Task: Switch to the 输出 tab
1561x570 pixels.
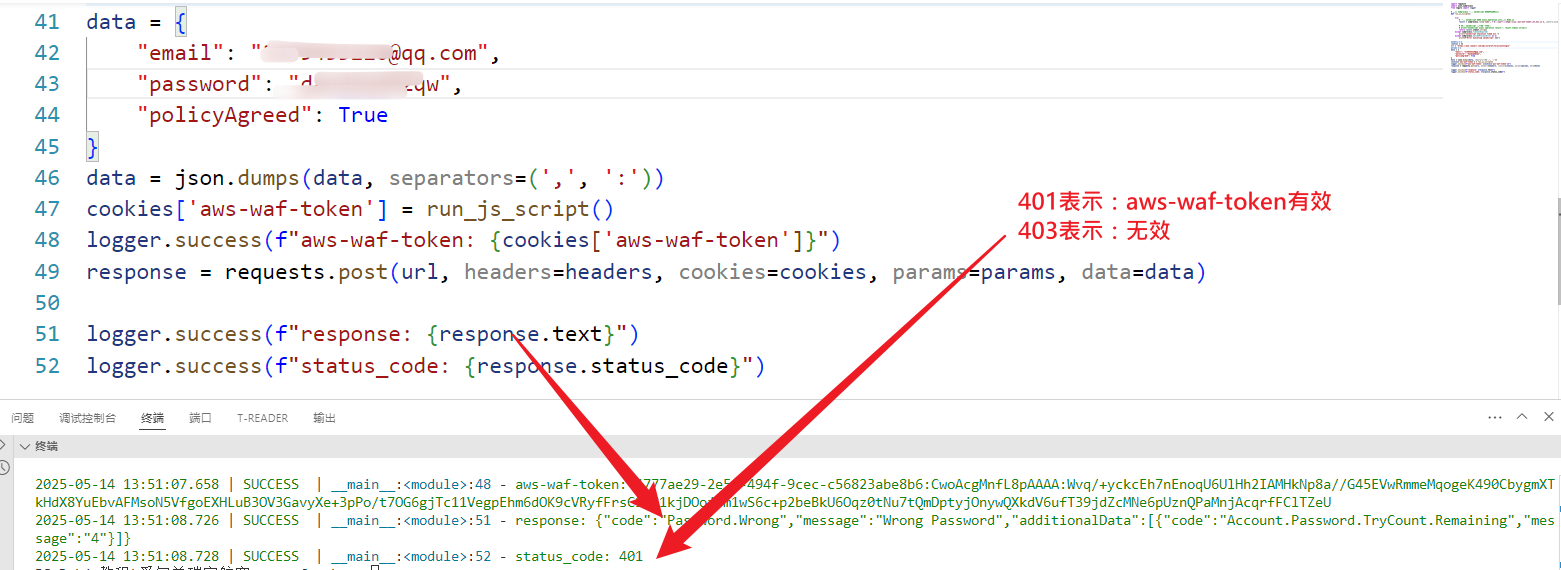Action: coord(325,418)
